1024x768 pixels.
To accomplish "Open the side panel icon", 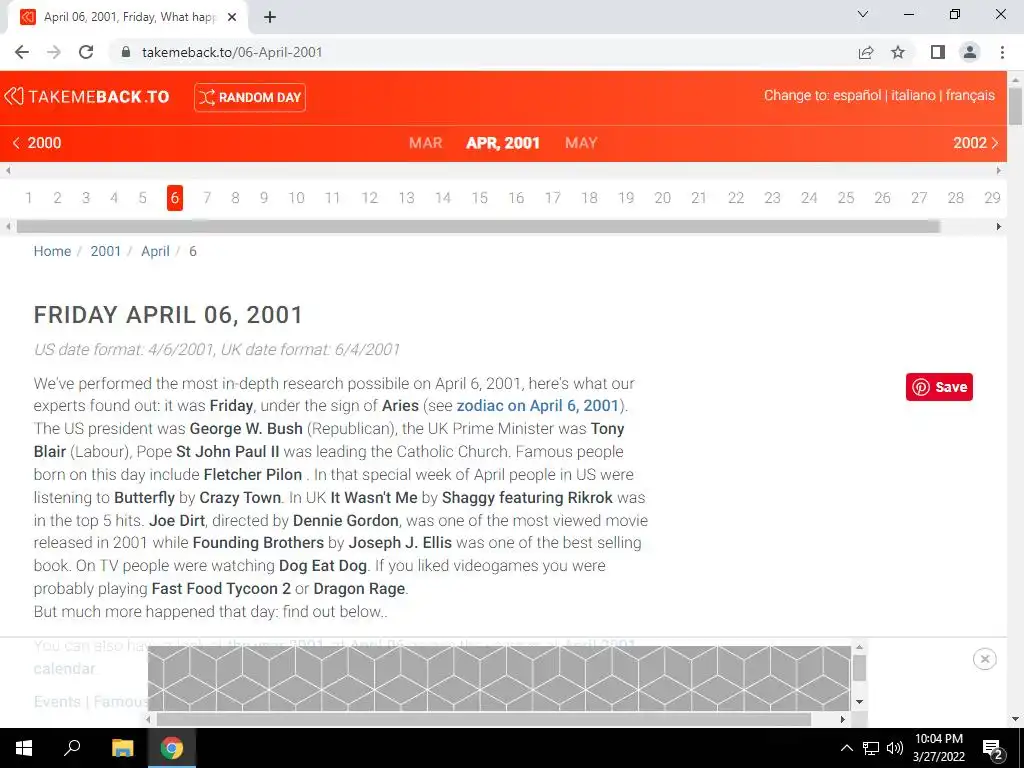I will 938,52.
